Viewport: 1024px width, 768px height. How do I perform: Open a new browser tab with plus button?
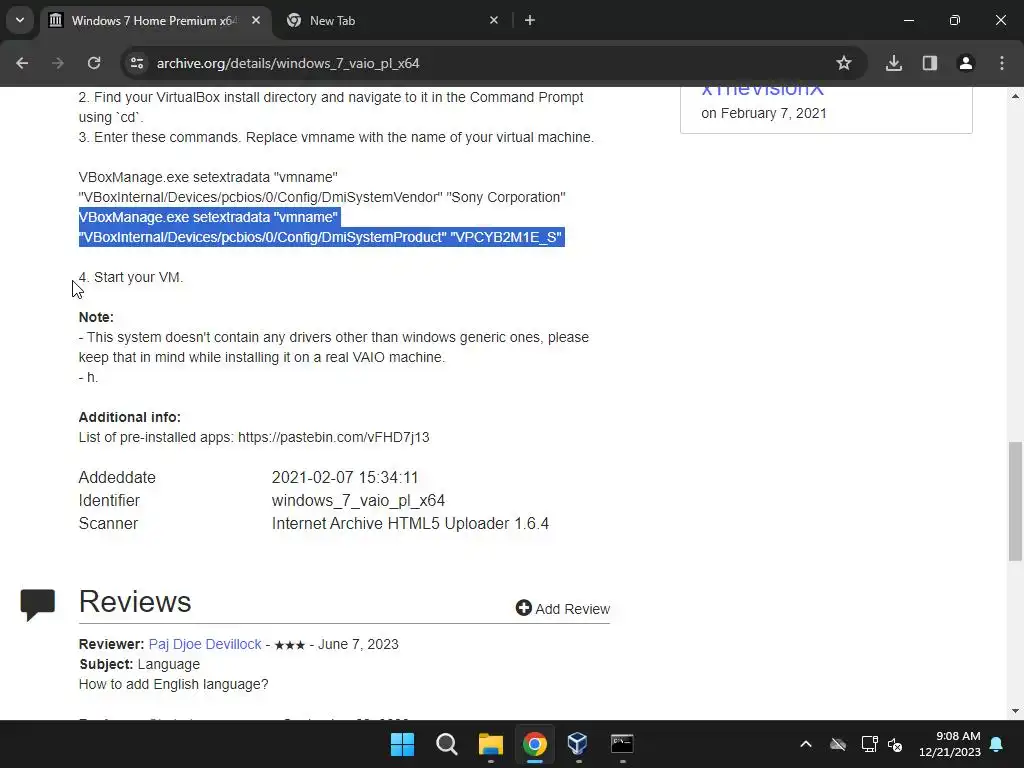coord(530,20)
